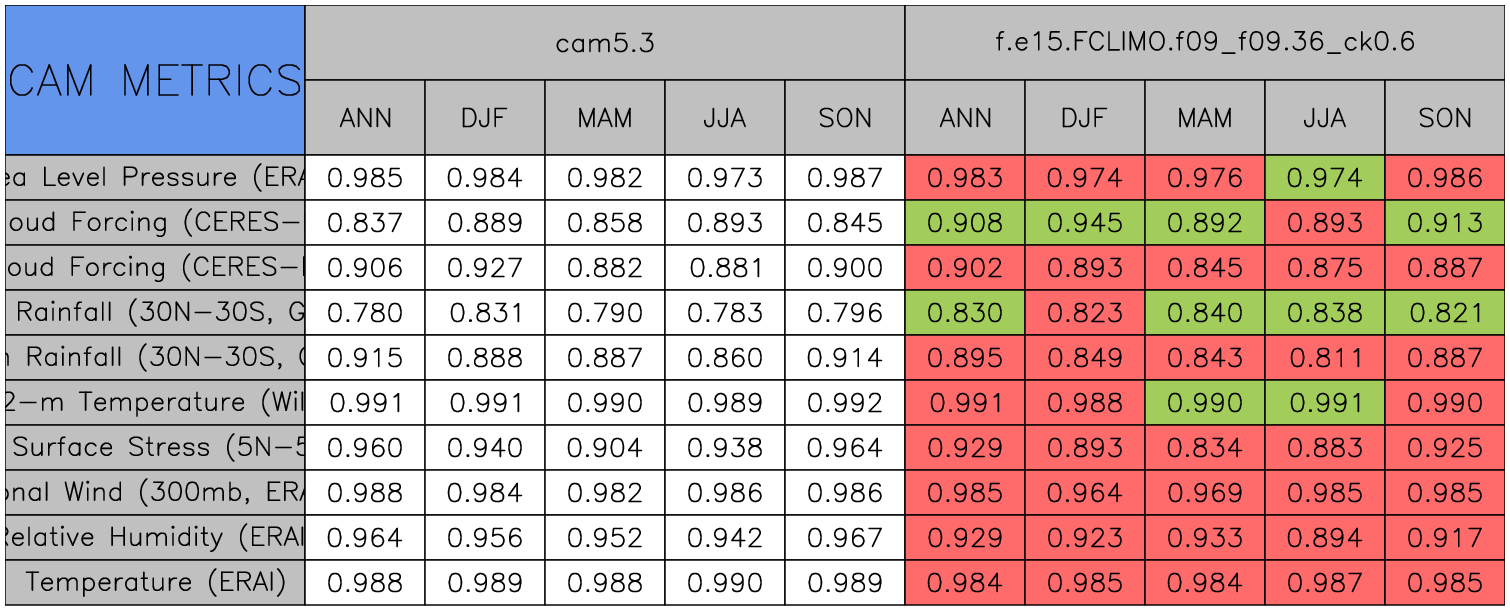Select the 2-m Temperature row label
This screenshot has width=1510, height=611.
tap(155, 403)
